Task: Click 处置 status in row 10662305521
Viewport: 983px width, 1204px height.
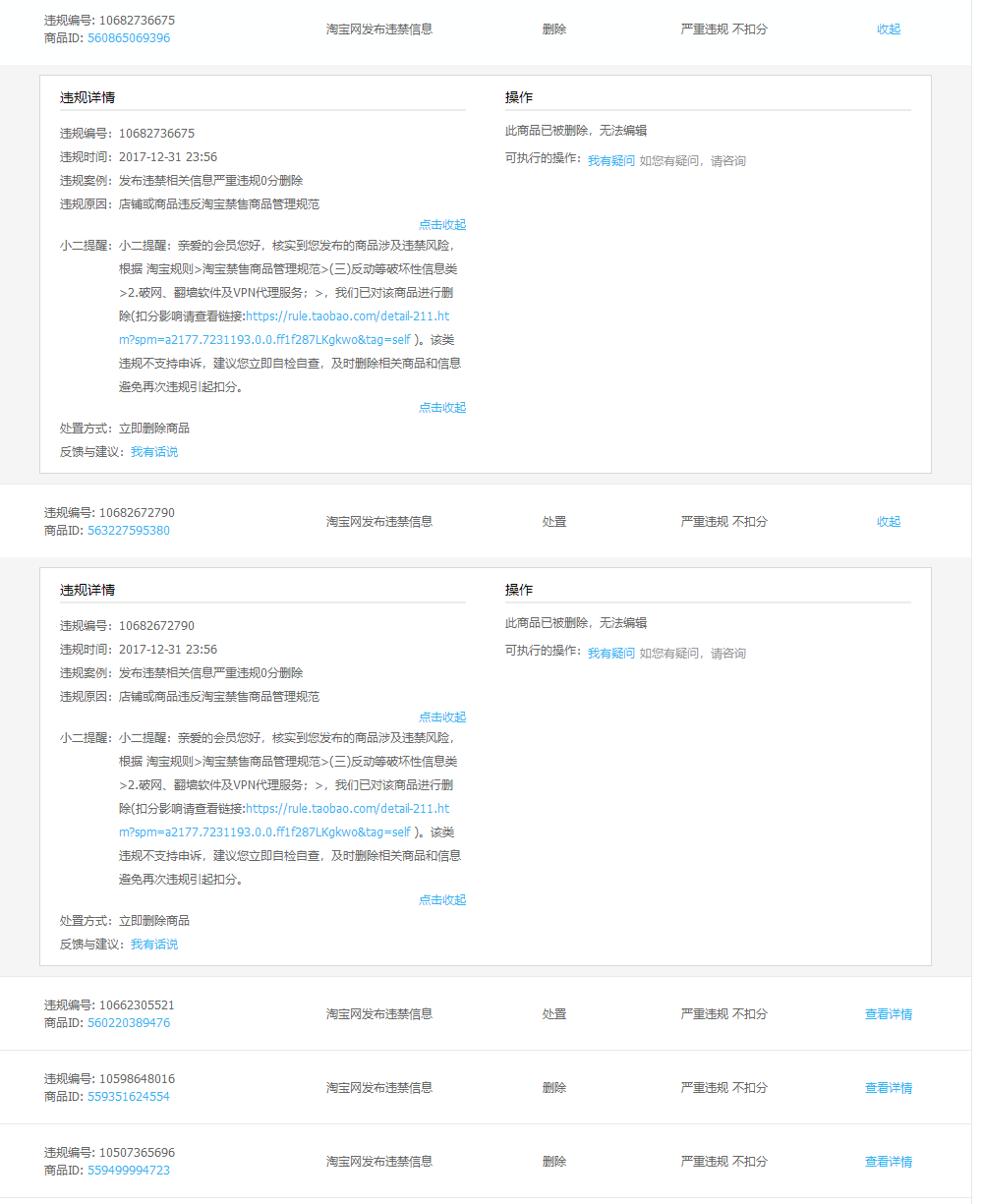Action: point(554,1014)
